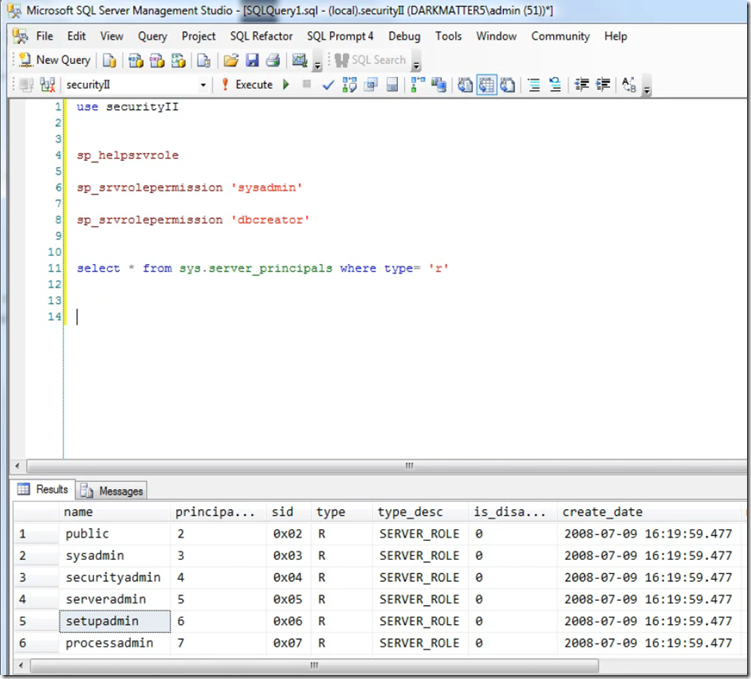Image resolution: width=751 pixels, height=679 pixels.
Task: Start a SQL Server Compact Query
Action: pyautogui.click(x=204, y=60)
